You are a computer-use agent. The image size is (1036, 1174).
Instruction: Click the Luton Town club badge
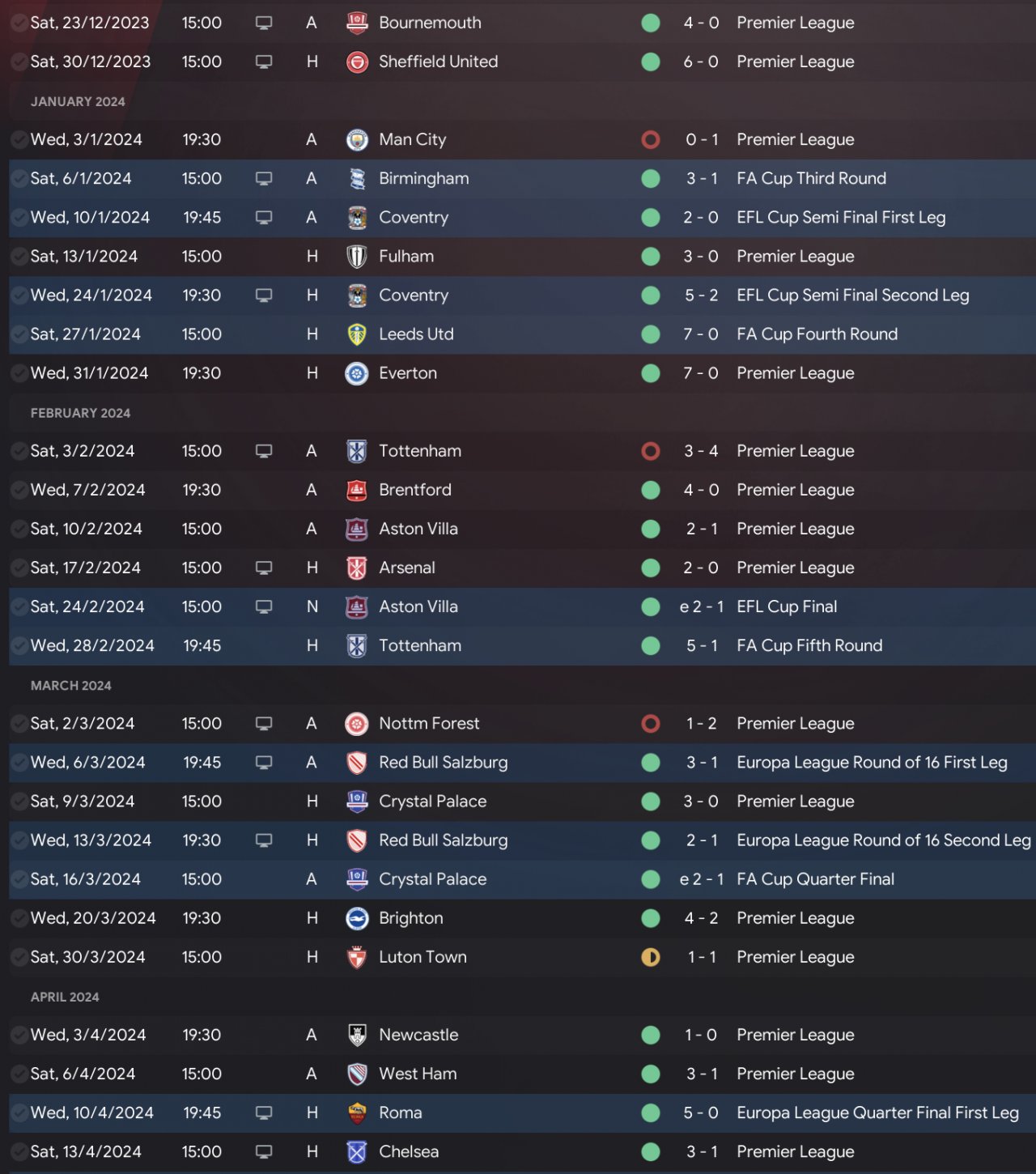point(357,957)
